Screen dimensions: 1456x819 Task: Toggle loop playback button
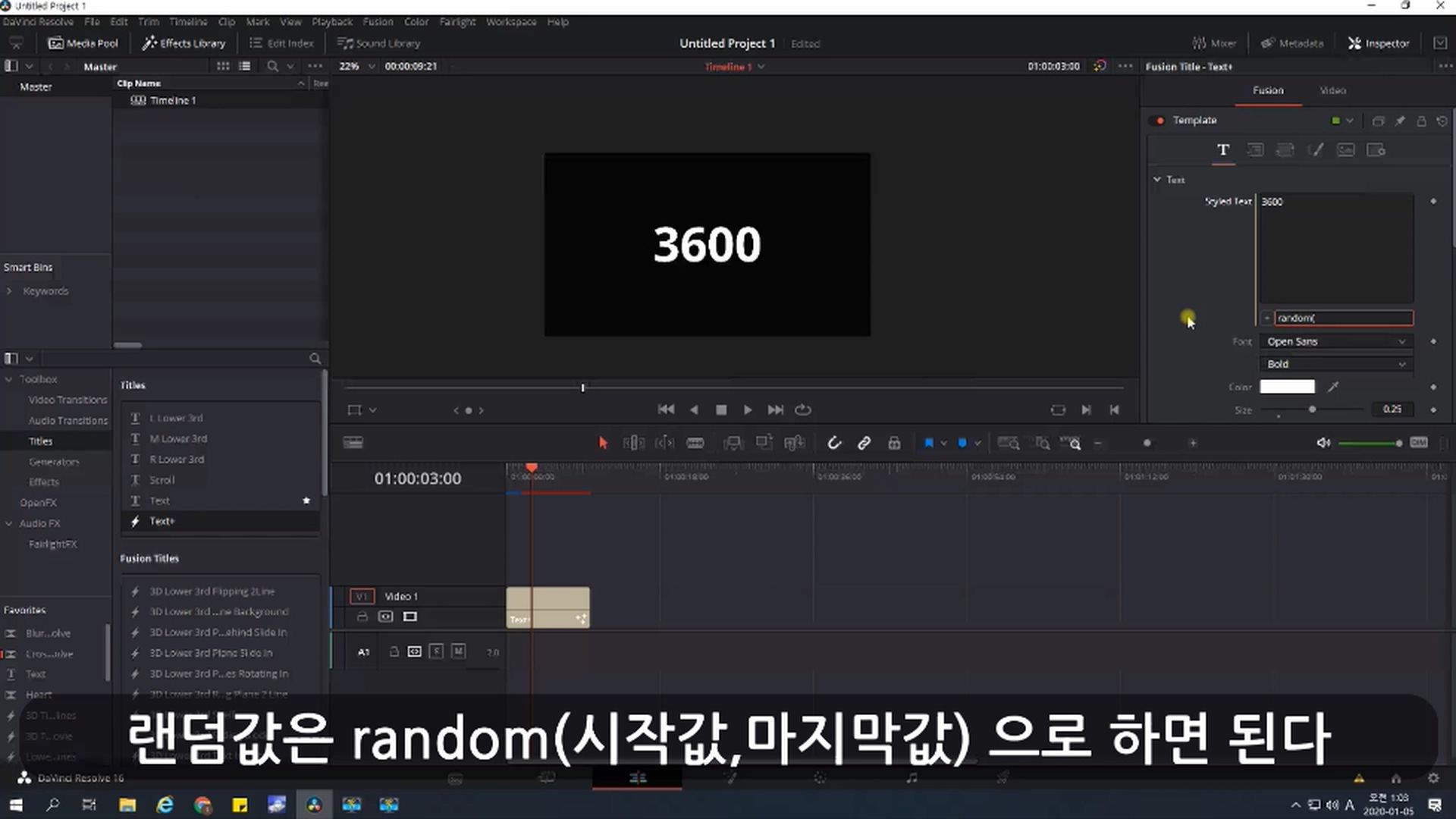pos(803,409)
